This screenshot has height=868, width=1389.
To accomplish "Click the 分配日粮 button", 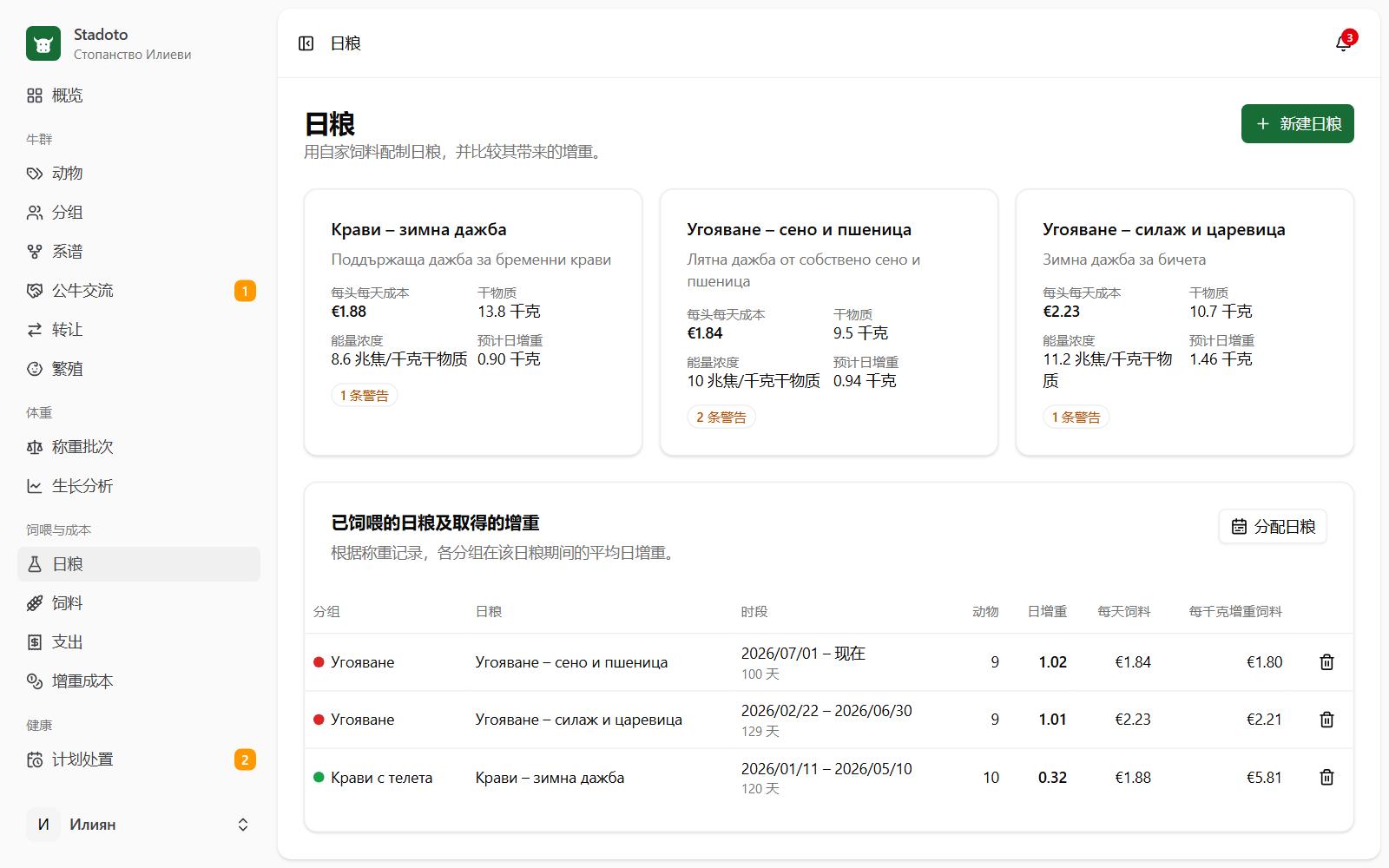I will tap(1273, 527).
